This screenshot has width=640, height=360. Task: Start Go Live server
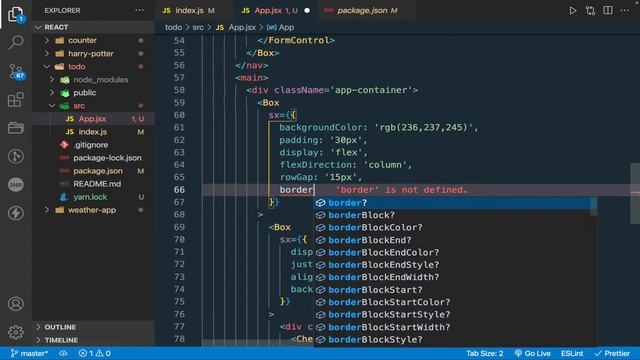(533, 353)
